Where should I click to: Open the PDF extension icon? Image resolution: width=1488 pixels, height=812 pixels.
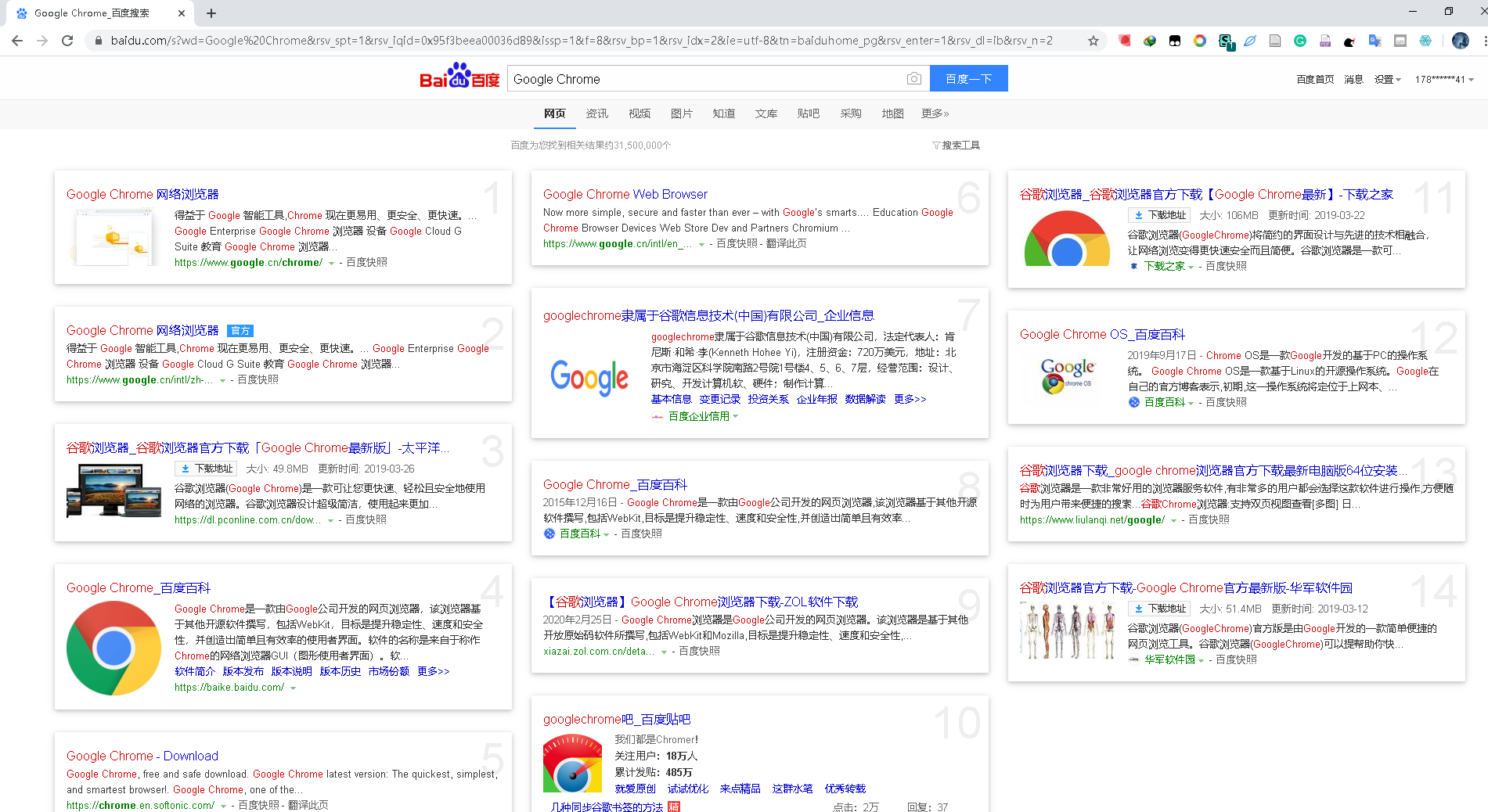coord(1325,41)
